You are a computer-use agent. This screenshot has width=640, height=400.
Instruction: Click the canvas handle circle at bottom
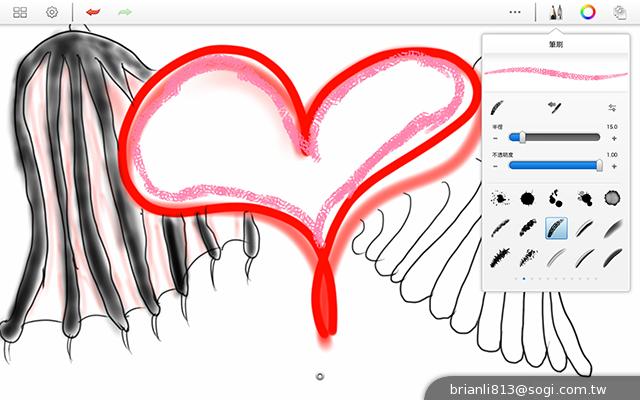coord(319,377)
